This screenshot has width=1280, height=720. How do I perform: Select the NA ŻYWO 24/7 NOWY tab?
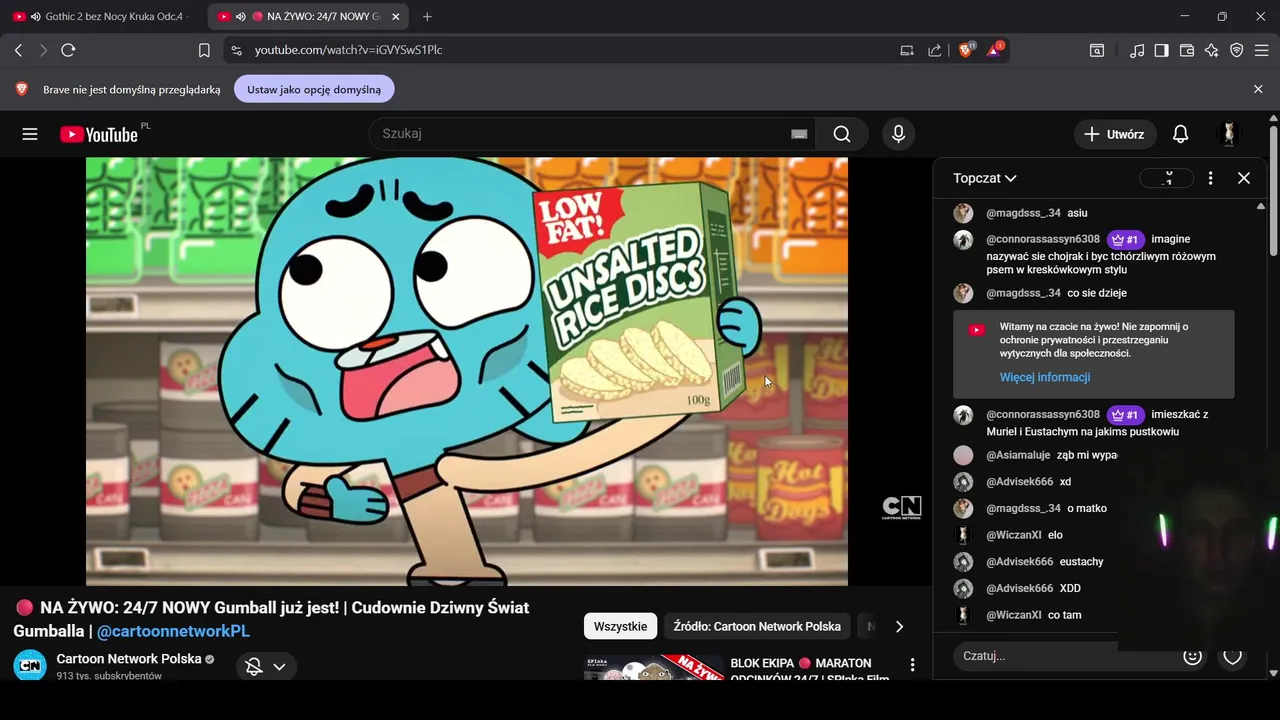point(308,17)
